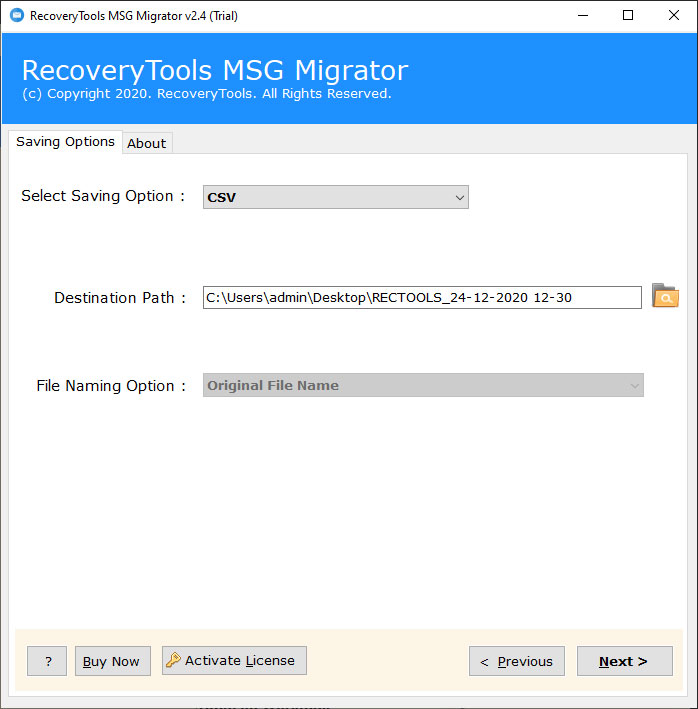Click the 'Destination Path :' label
This screenshot has width=698, height=709.
pos(120,298)
